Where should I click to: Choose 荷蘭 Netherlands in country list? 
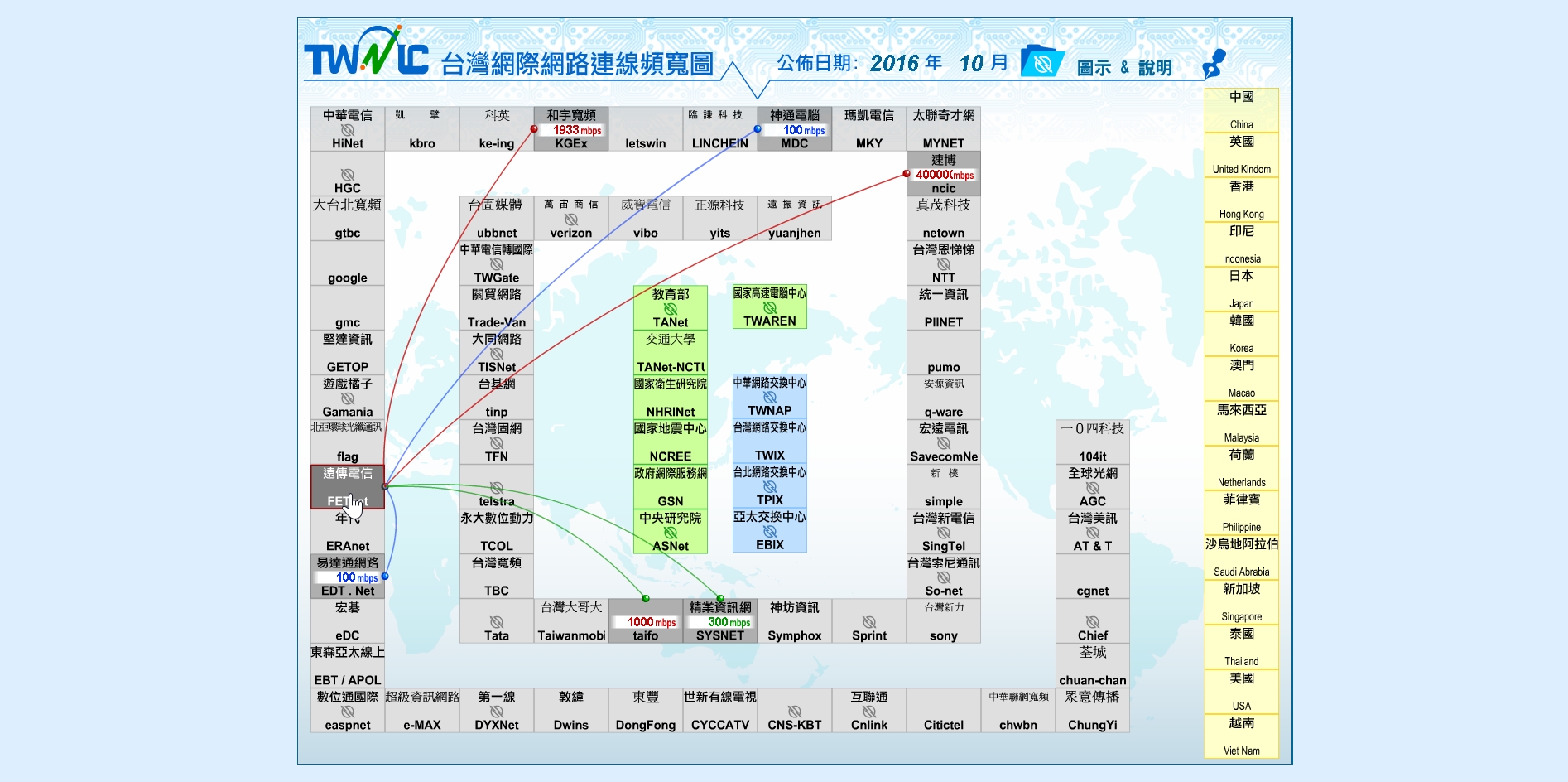[1242, 468]
